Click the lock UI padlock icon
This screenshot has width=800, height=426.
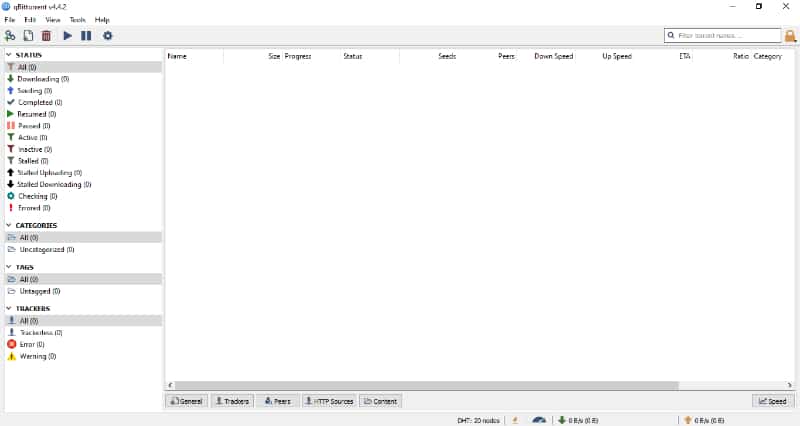click(x=790, y=36)
